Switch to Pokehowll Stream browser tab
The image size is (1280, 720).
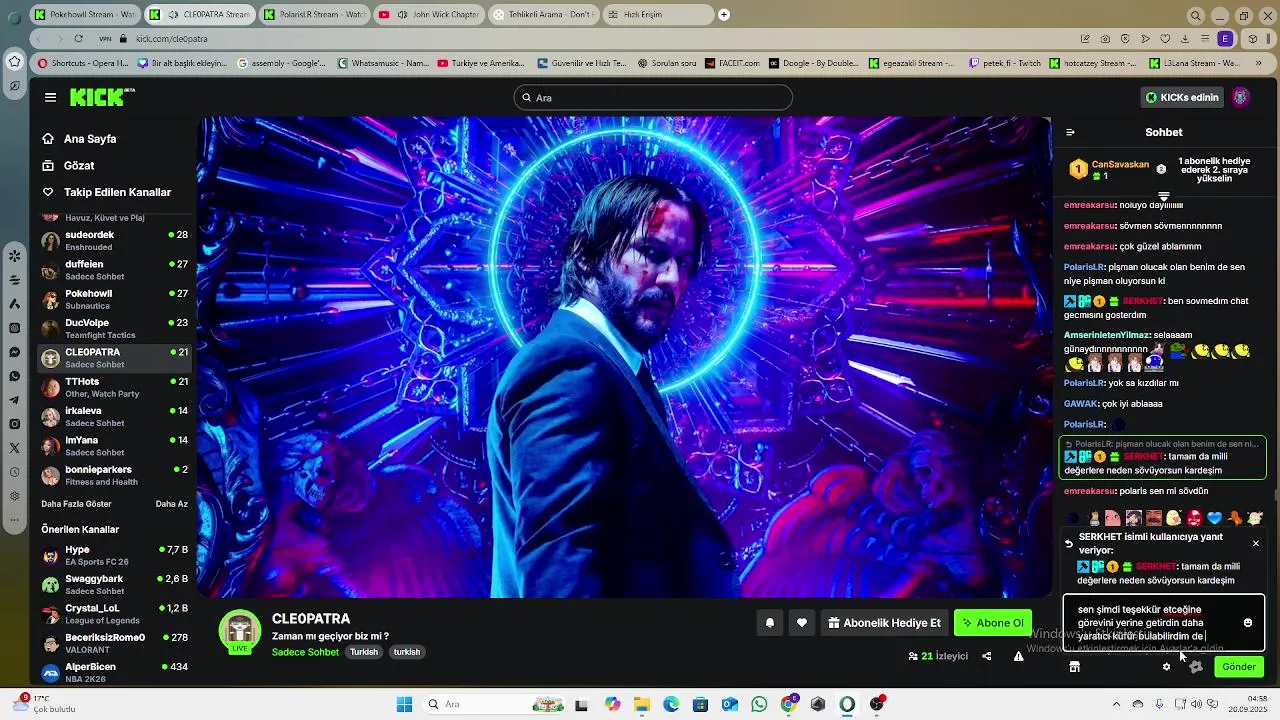84,15
